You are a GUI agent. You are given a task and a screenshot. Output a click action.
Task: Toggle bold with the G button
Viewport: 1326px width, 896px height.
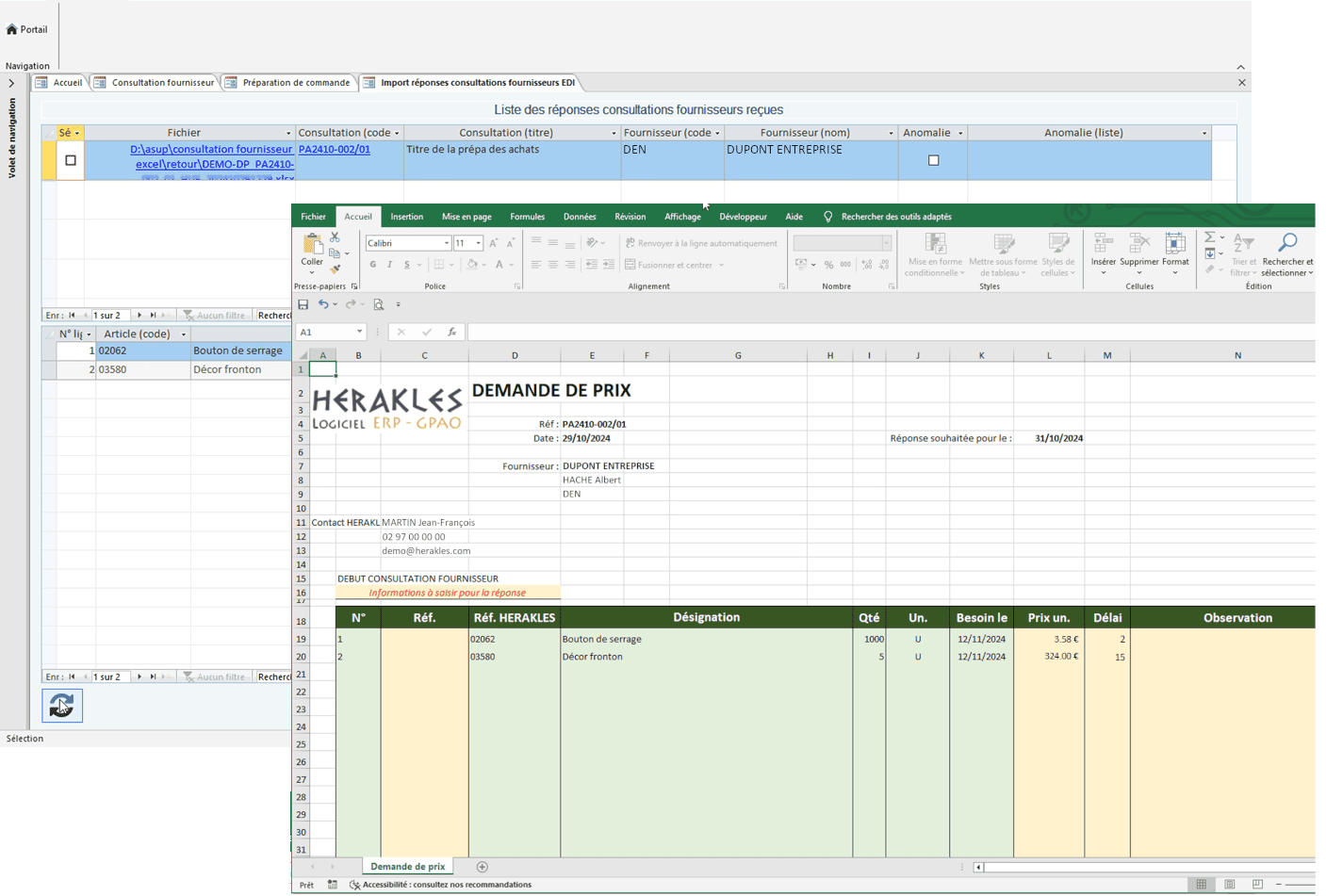(x=374, y=265)
